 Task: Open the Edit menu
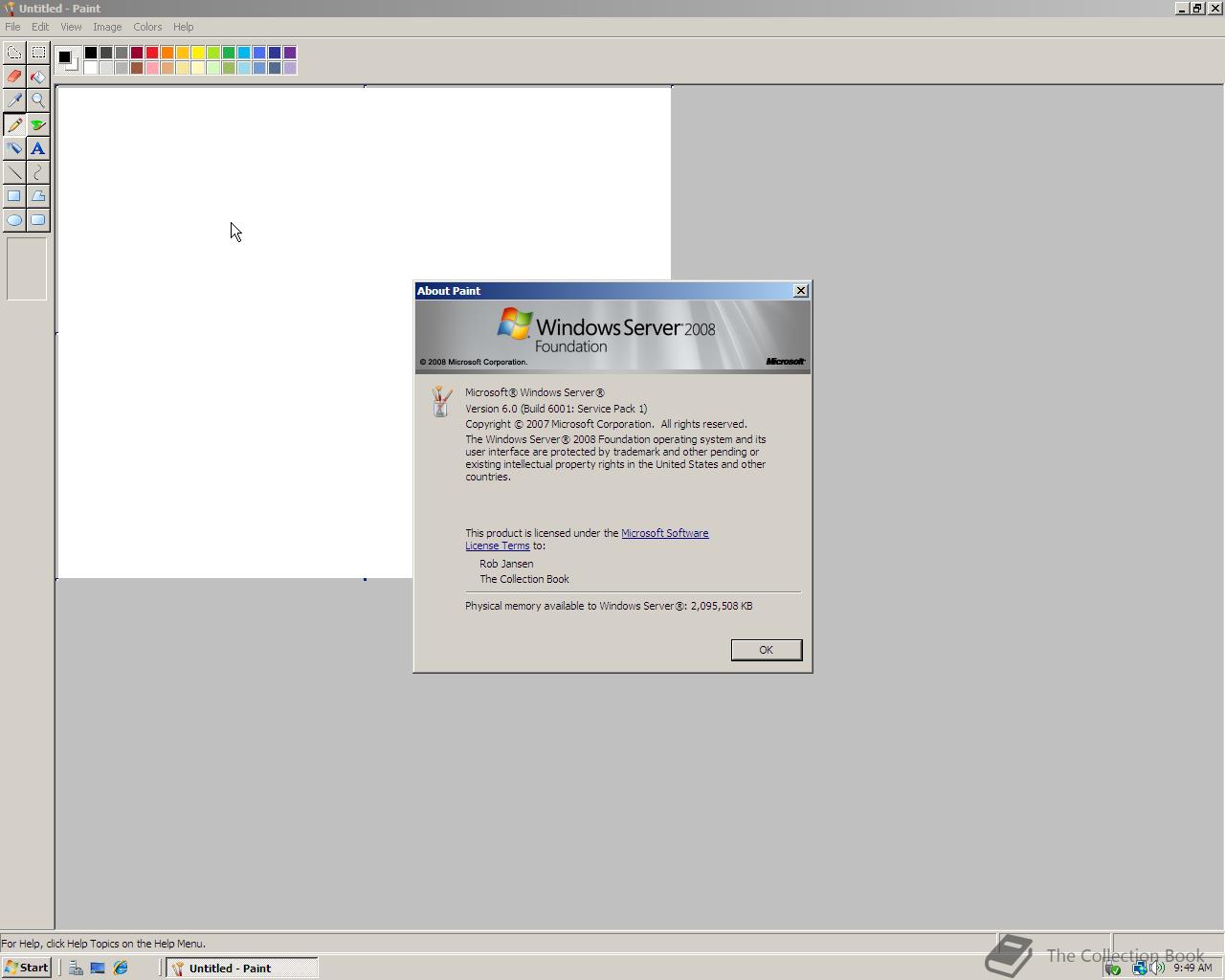coord(40,27)
